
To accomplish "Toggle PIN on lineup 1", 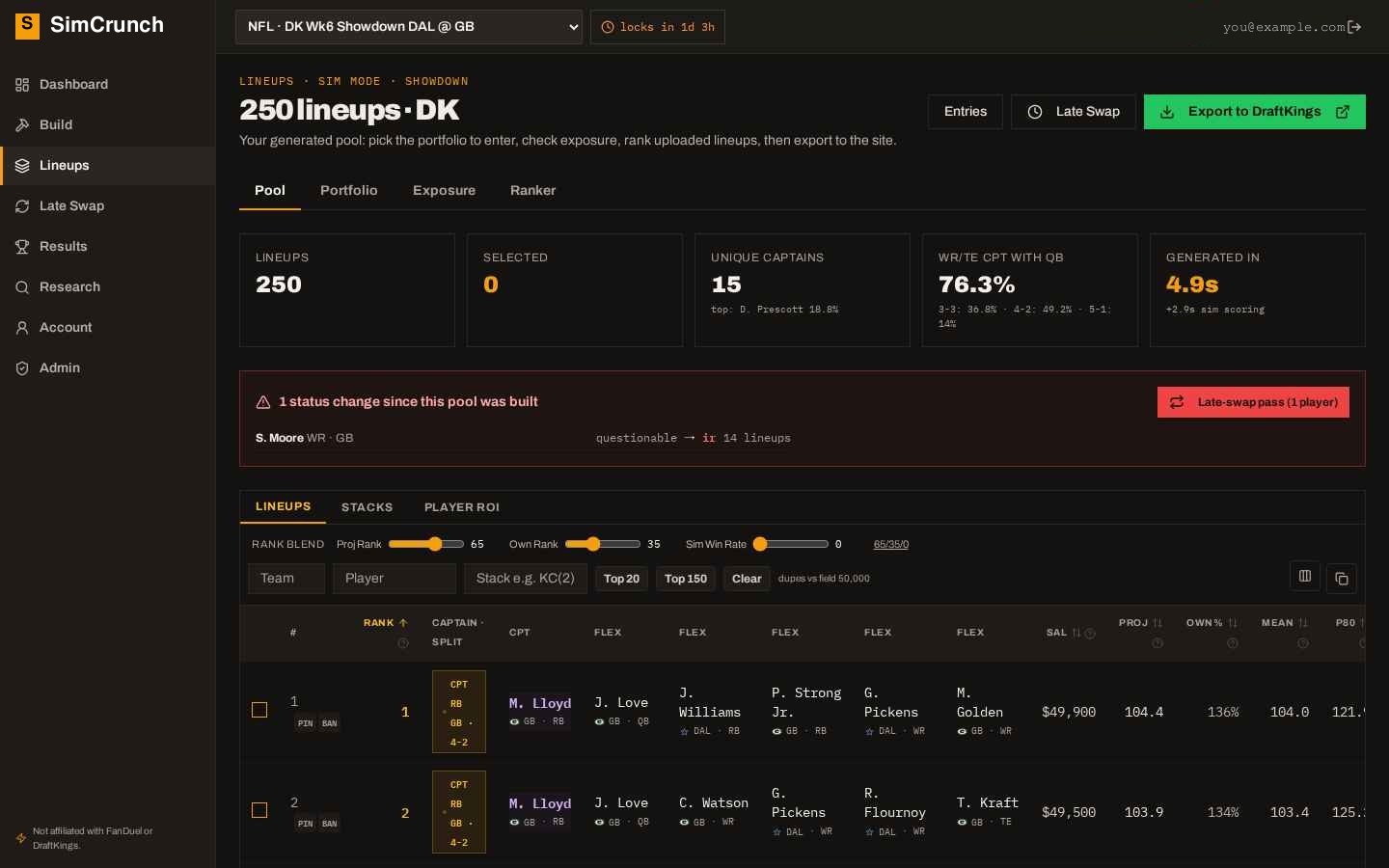I will click(x=305, y=723).
